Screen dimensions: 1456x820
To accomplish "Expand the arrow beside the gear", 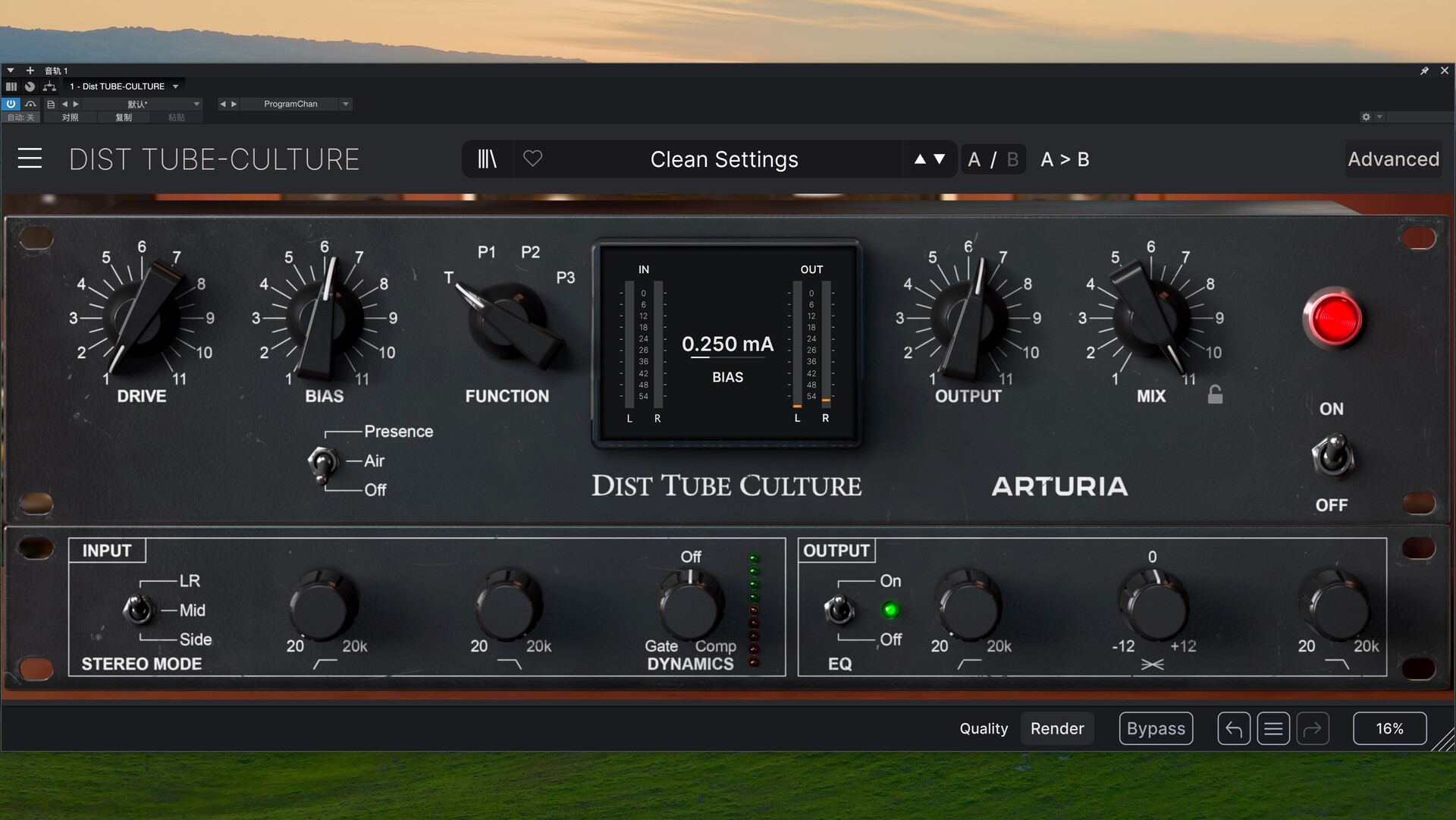I will point(1379,117).
